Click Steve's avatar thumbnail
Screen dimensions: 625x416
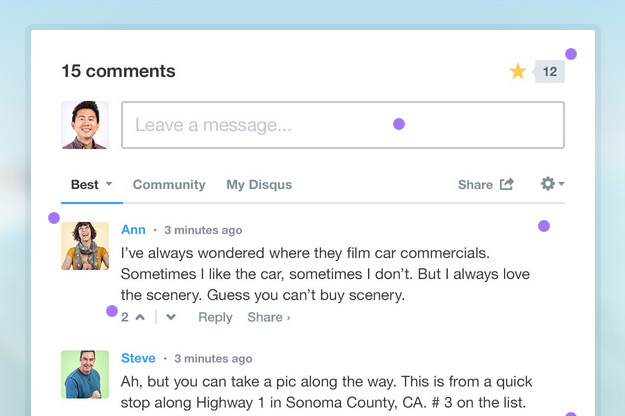pos(85,375)
